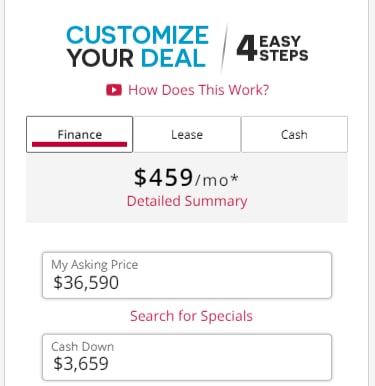Click the gray monthly payment summary panel
Viewport: 375px width, 386px height.
coord(187,187)
